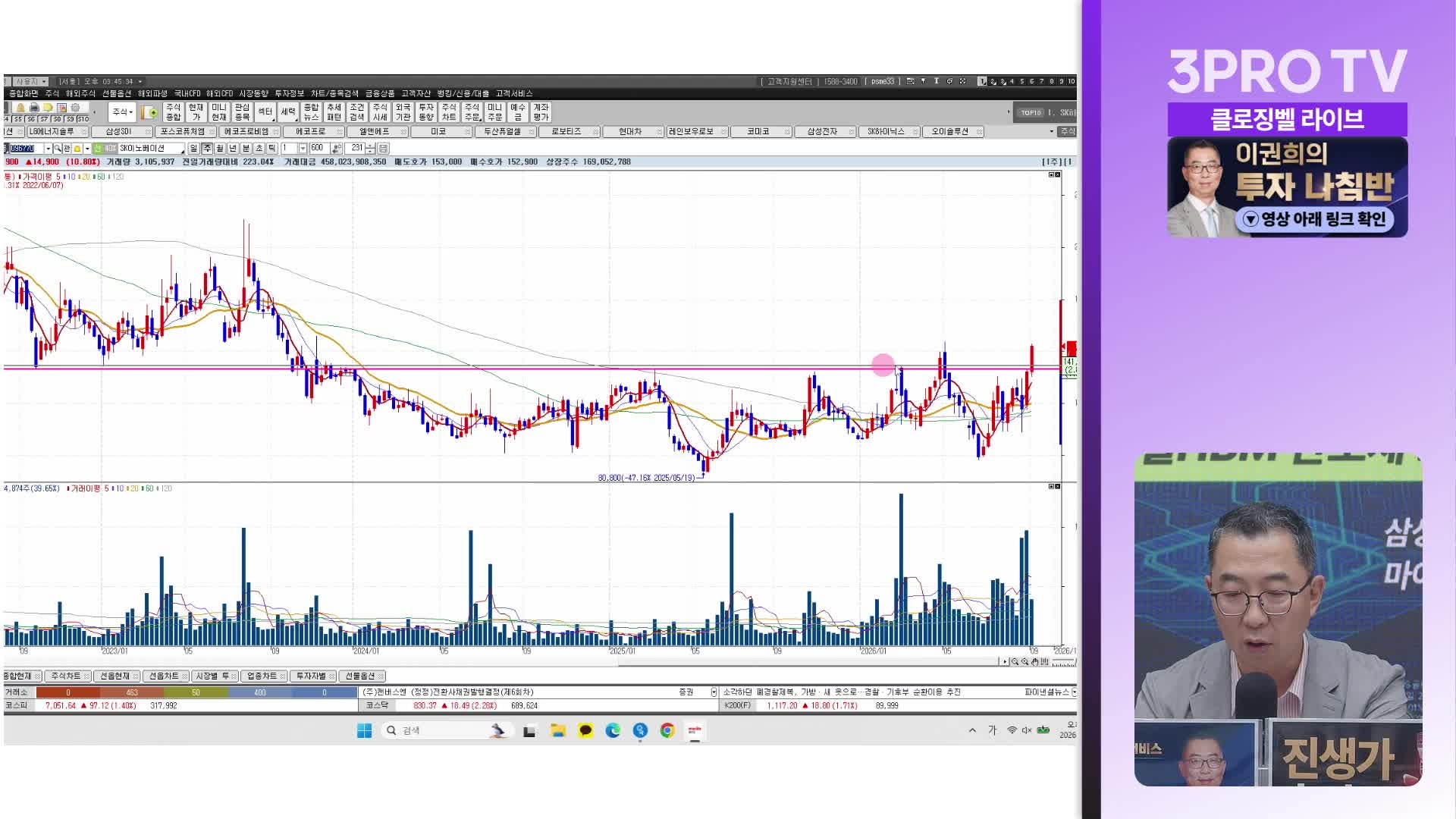Image resolution: width=1456 pixels, height=819 pixels.
Task: Click the yellow bell alert icon beside the stock code
Action: coord(77,149)
